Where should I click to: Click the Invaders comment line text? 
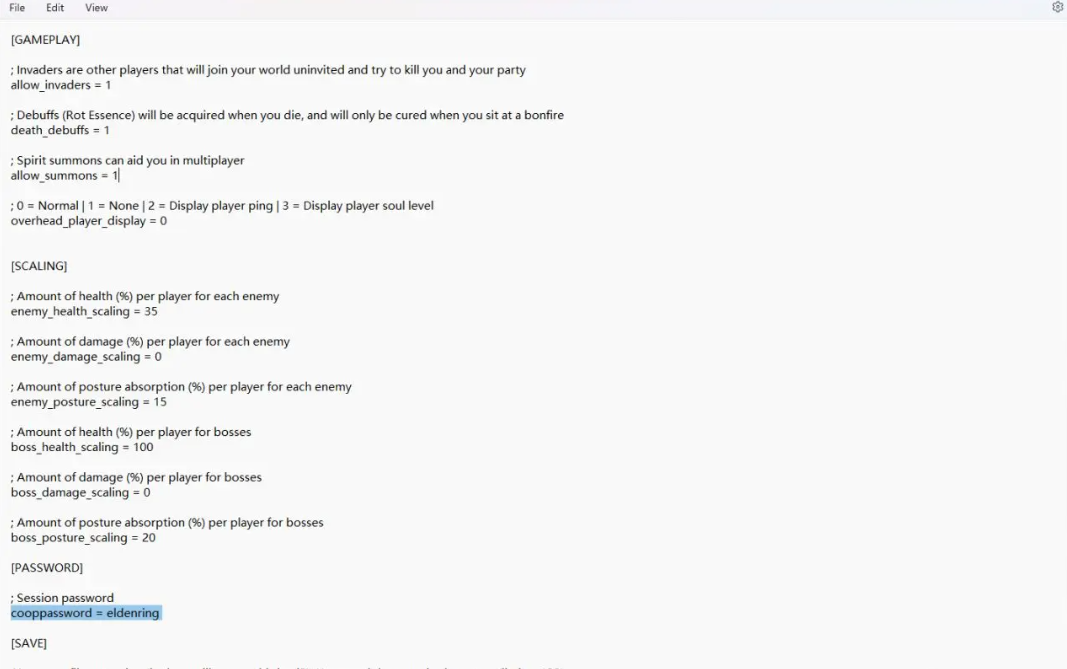point(268,69)
